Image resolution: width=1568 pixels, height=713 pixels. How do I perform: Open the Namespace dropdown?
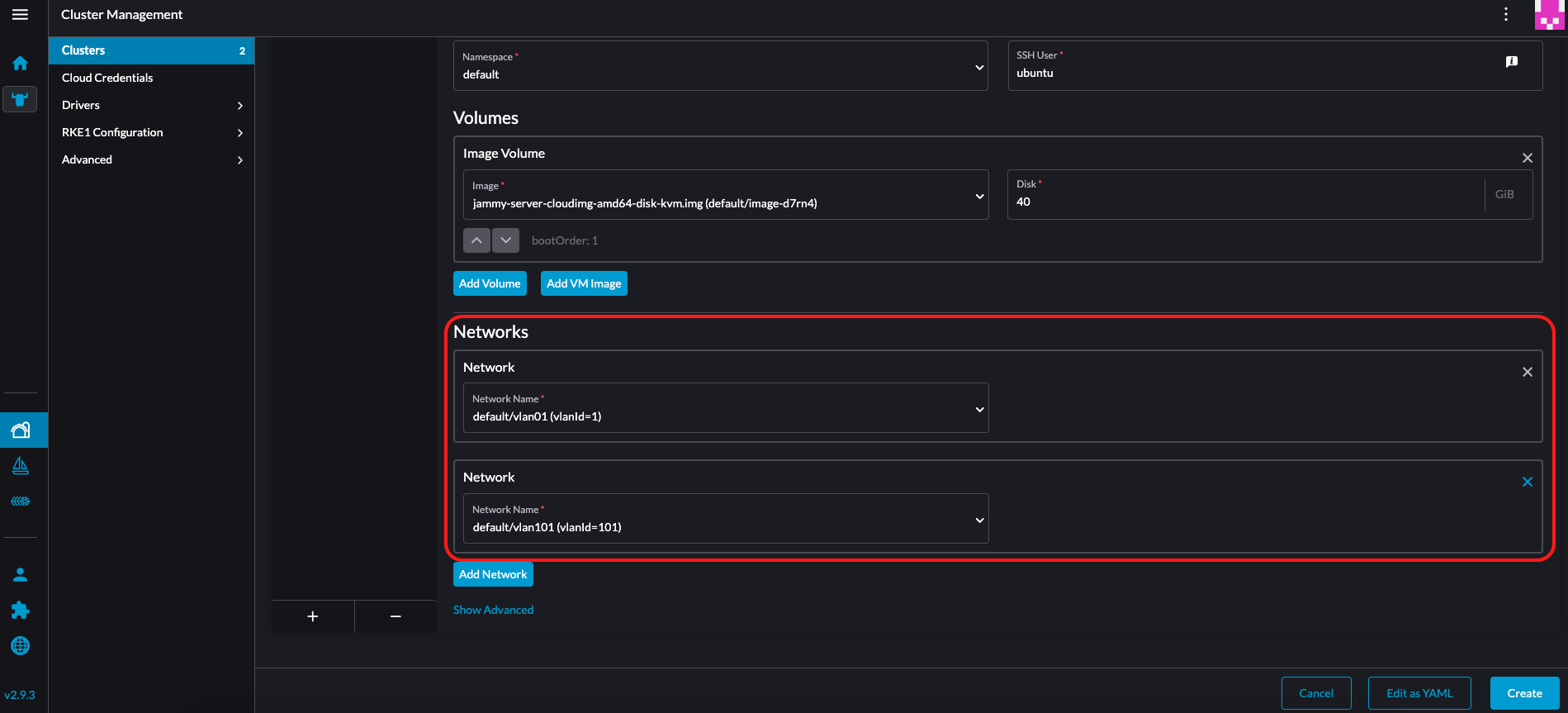pos(720,66)
